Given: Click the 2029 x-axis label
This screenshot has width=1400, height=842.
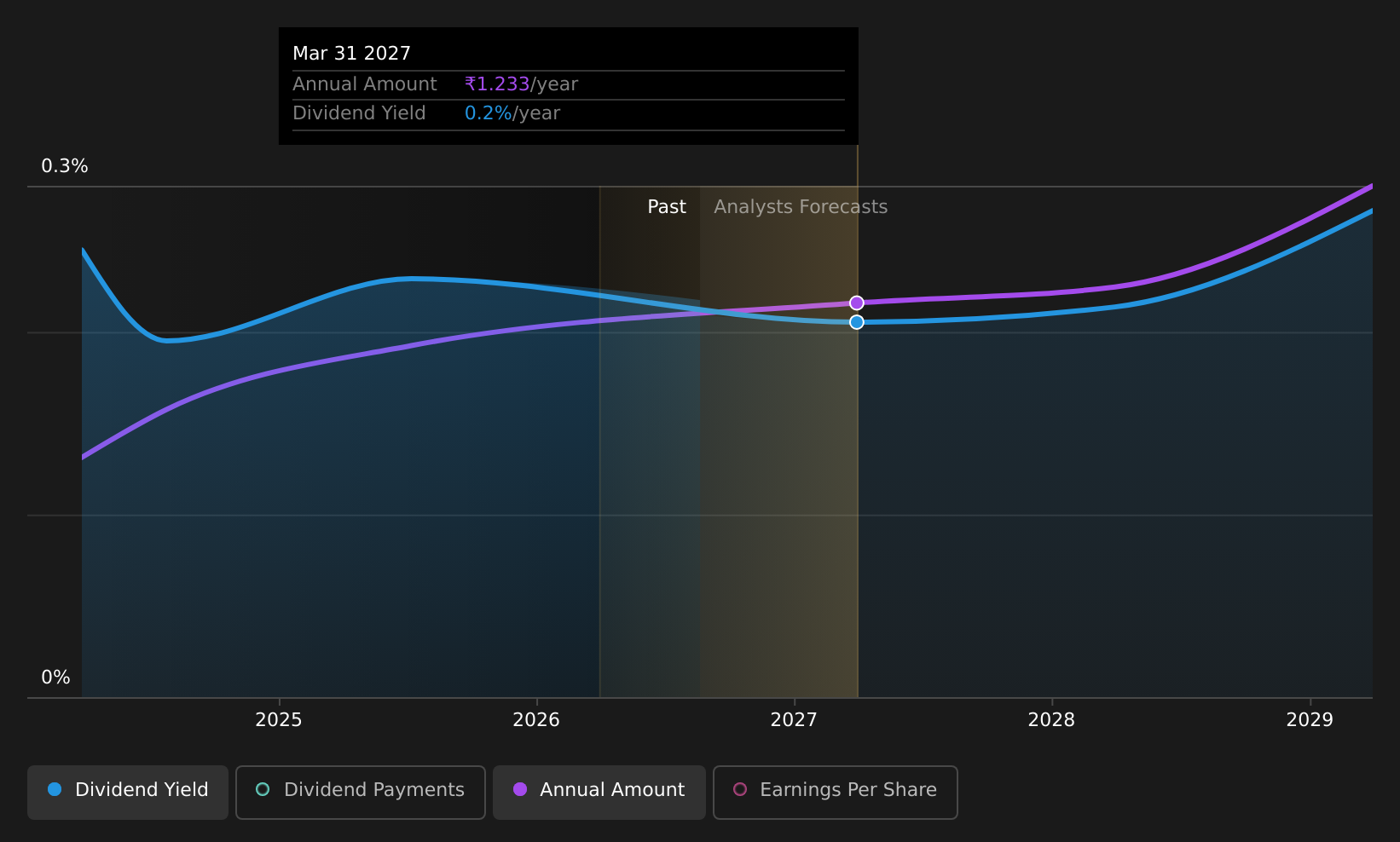Looking at the screenshot, I should point(1310,720).
